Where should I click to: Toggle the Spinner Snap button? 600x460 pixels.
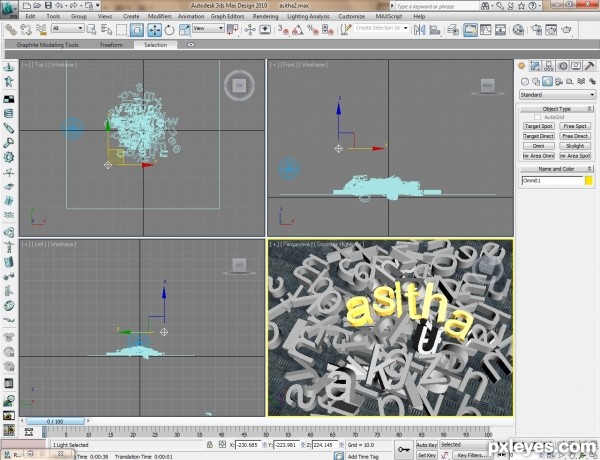[328, 29]
